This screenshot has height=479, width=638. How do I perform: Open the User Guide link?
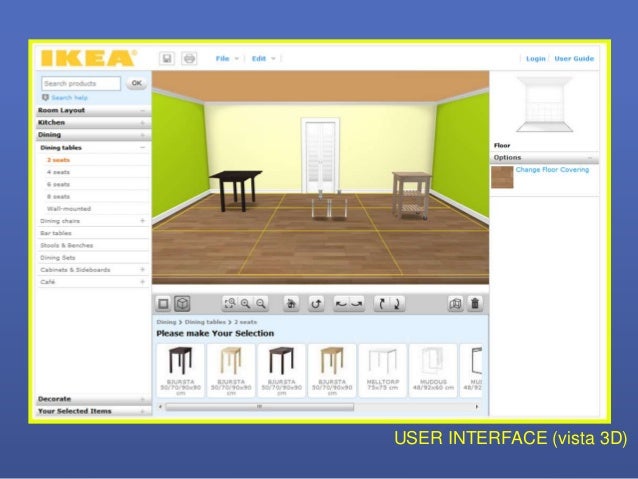574,59
